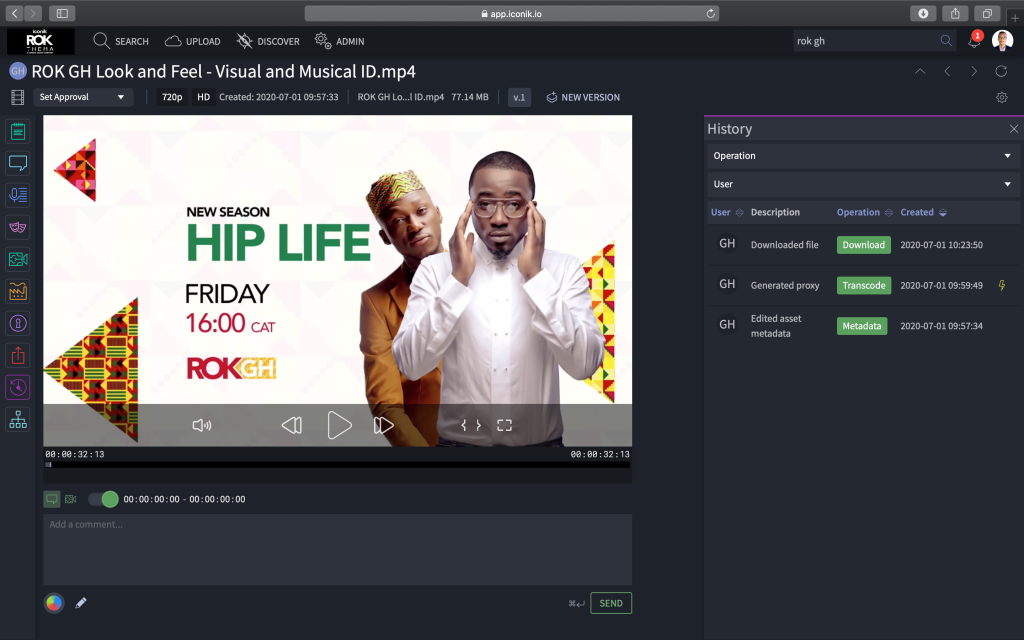
Task: Click NEW VERSION button
Action: click(x=583, y=97)
